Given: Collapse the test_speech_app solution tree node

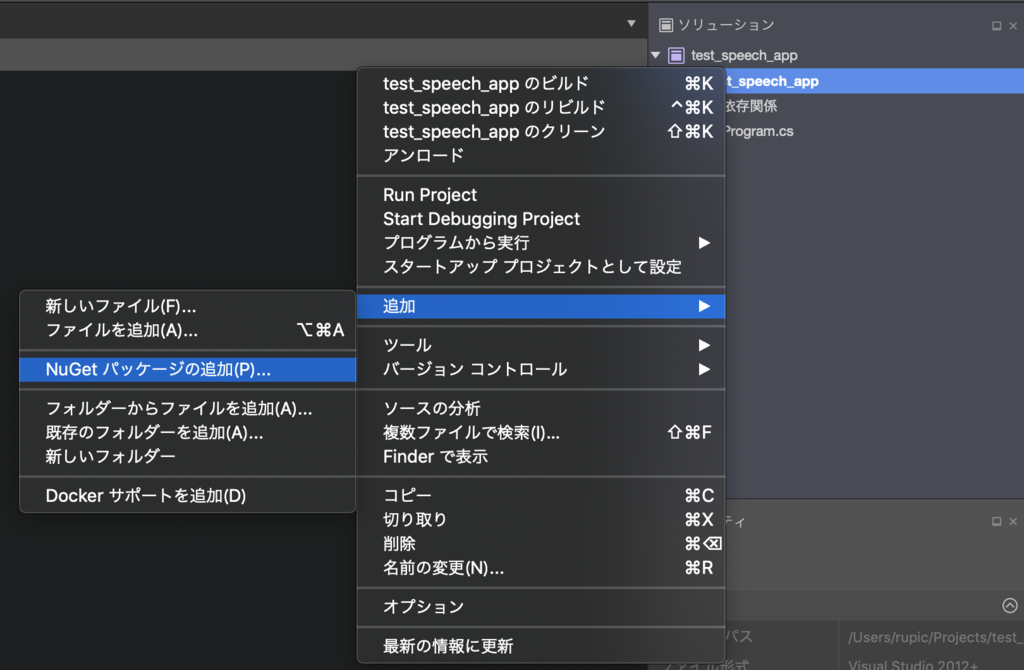Looking at the screenshot, I should click(x=655, y=55).
